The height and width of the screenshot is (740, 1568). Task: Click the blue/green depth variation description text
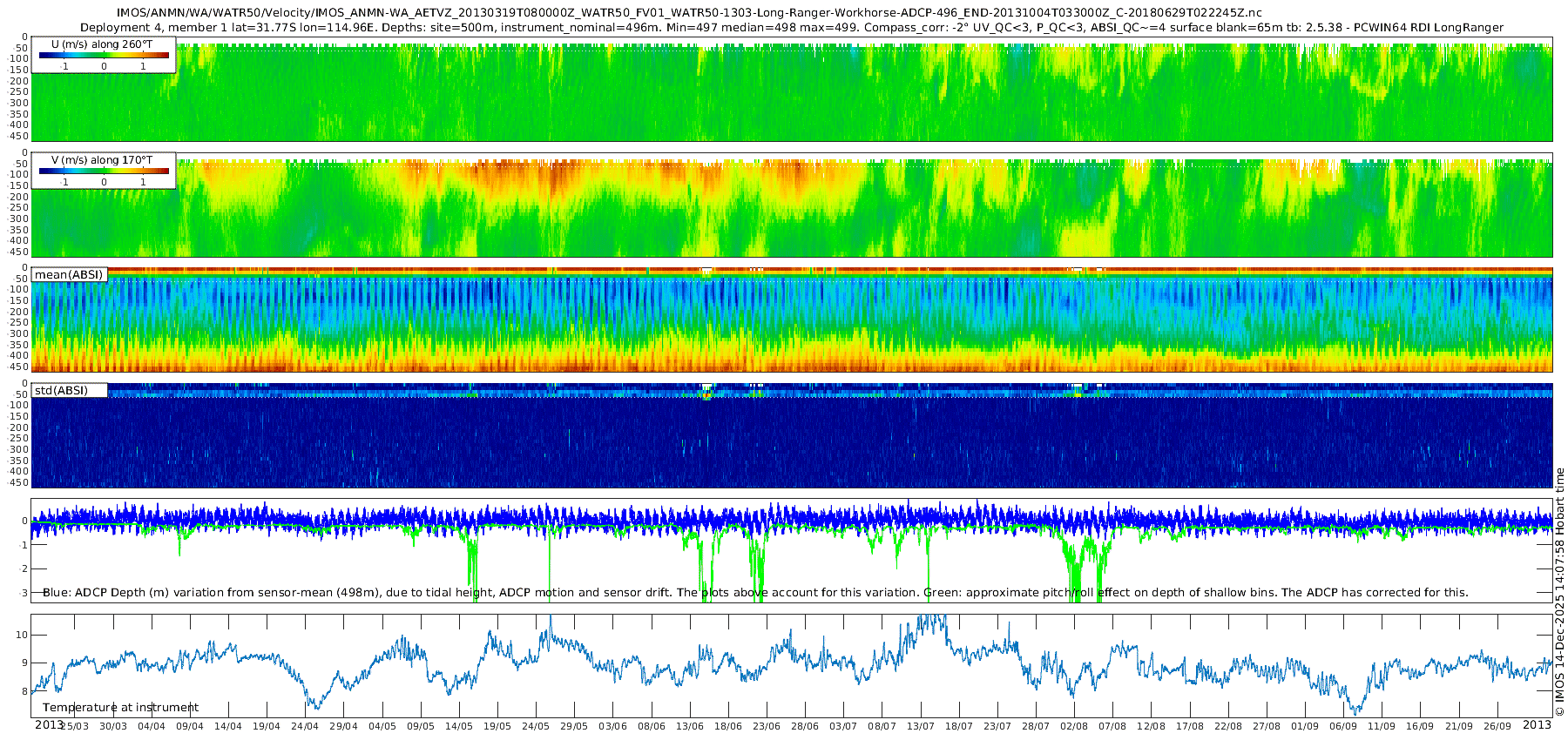(754, 593)
